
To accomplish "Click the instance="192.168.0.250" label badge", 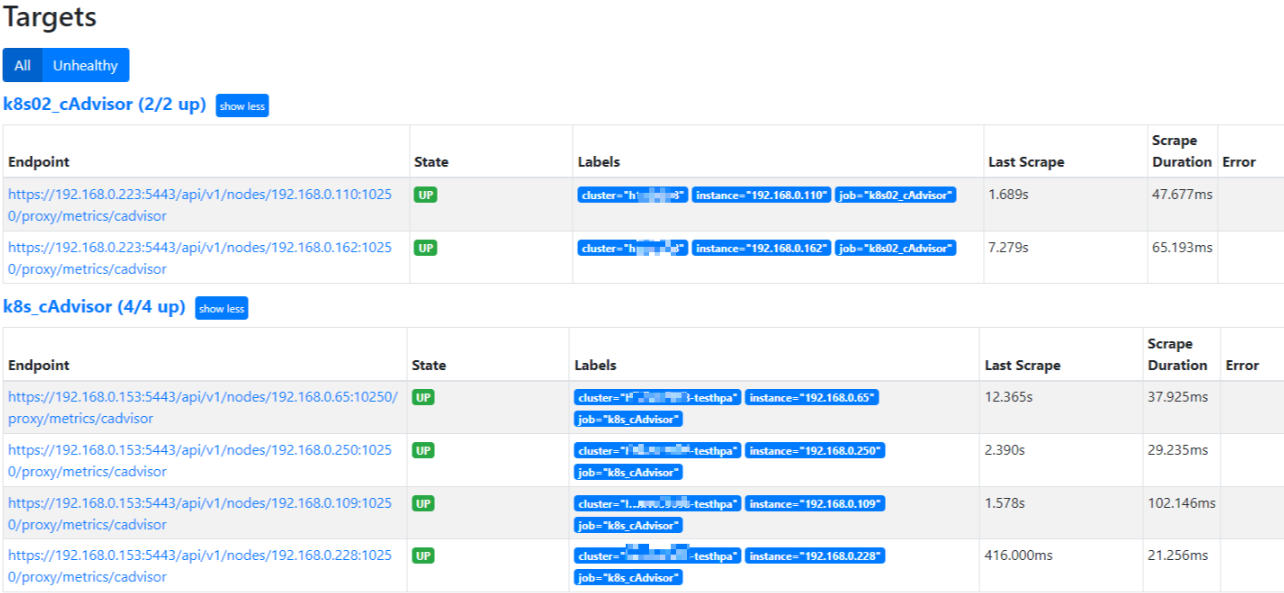I will click(x=815, y=451).
